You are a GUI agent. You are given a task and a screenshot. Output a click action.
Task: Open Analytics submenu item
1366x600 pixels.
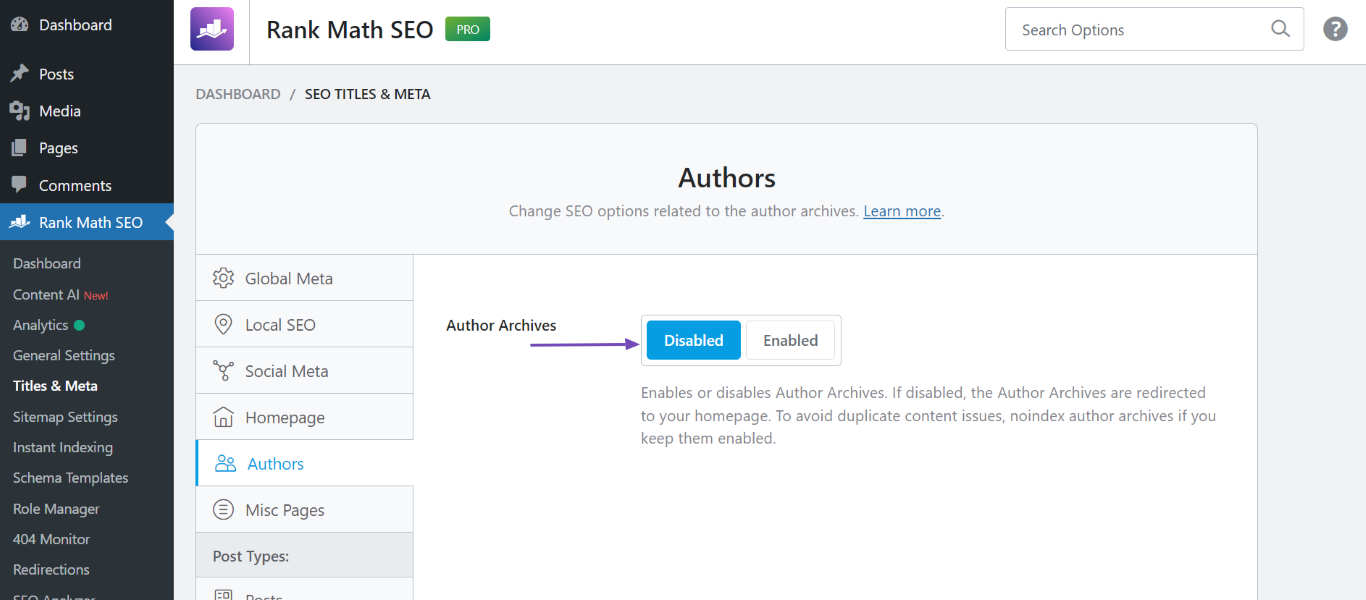point(48,325)
